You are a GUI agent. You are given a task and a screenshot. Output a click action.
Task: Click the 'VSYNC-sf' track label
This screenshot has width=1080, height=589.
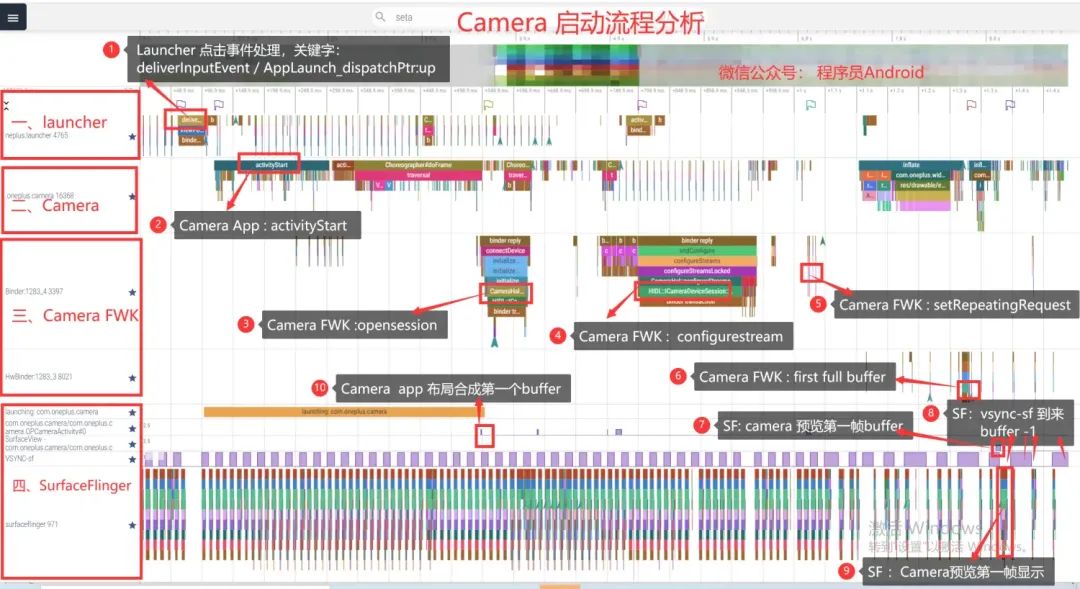click(19, 458)
